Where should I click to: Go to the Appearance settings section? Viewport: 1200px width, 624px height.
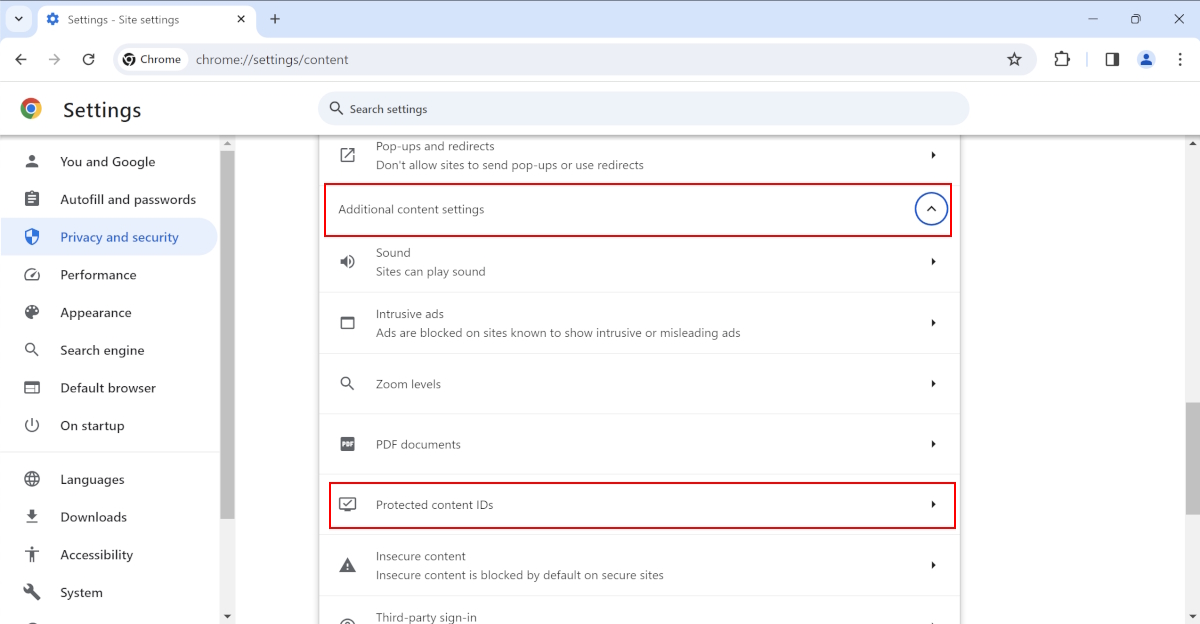[96, 312]
